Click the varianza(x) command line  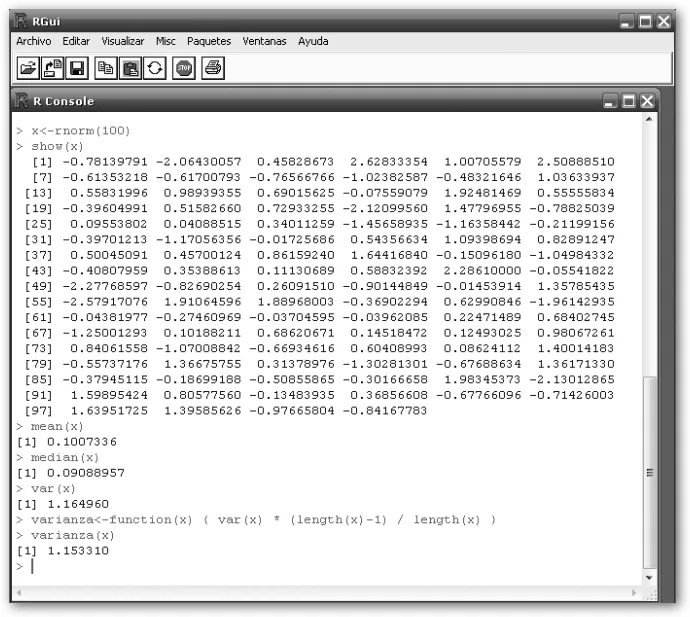tap(73, 536)
